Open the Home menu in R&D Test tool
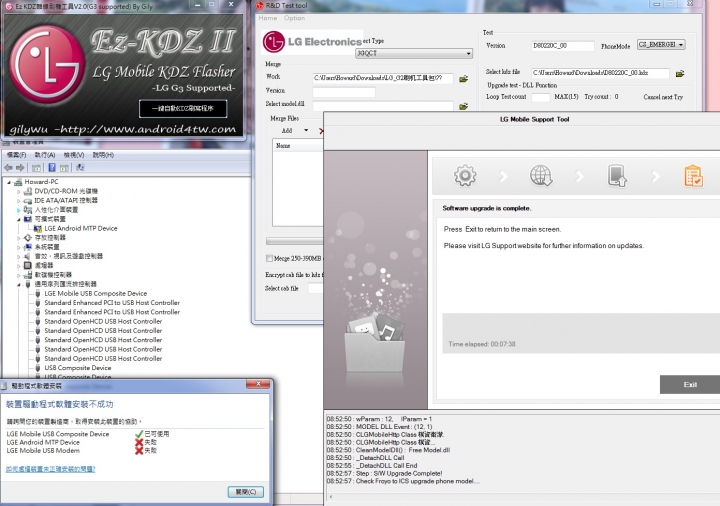Screen dimensions: 720x506 coord(268,18)
